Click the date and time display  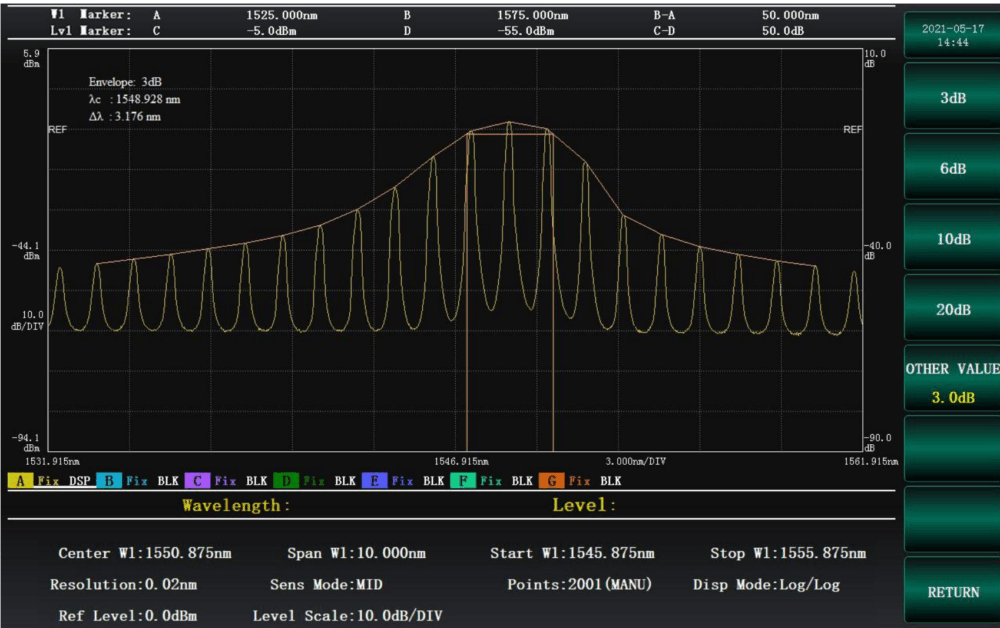[x=952, y=35]
